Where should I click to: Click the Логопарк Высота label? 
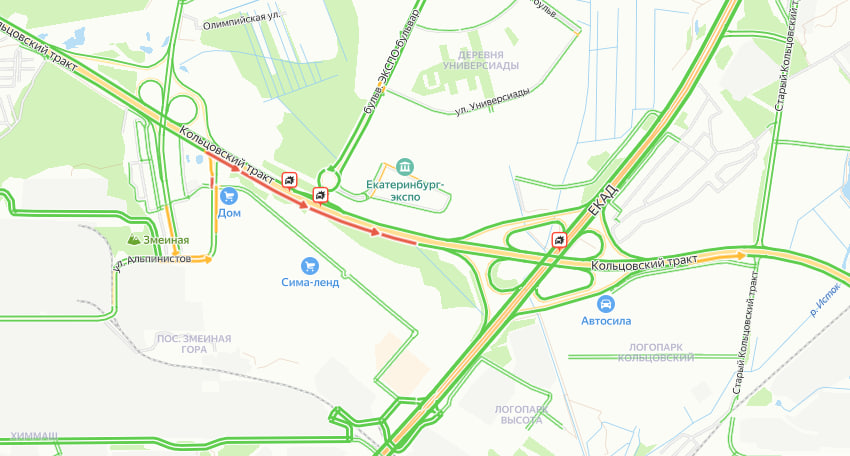(521, 415)
